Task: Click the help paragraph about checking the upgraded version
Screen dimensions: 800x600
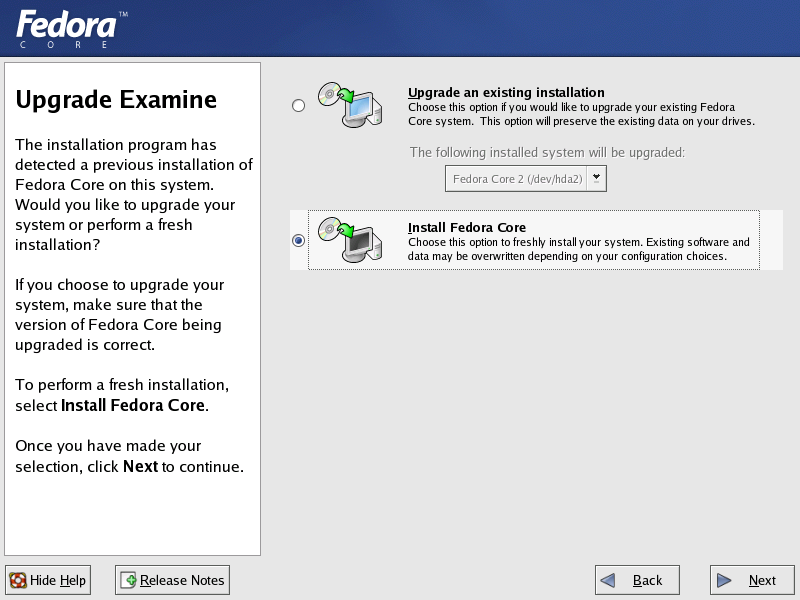Action: [x=119, y=314]
